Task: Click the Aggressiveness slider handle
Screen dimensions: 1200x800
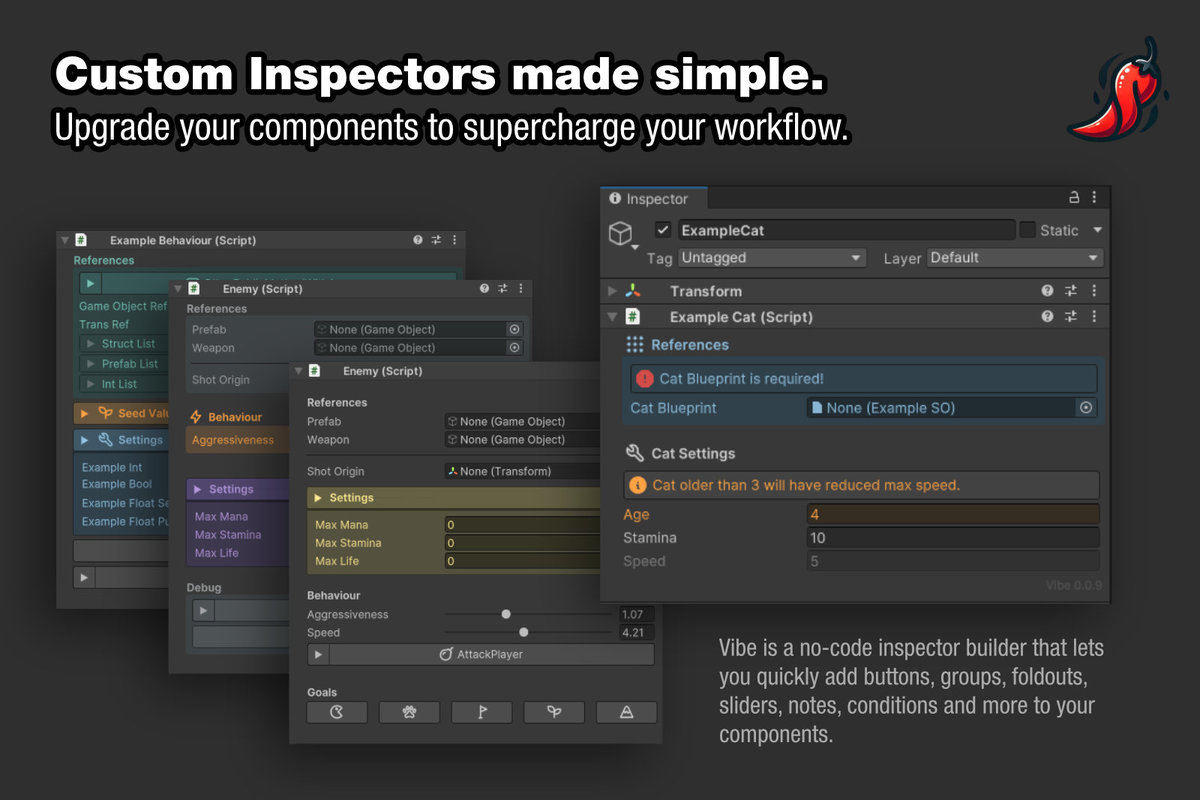Action: (x=506, y=614)
